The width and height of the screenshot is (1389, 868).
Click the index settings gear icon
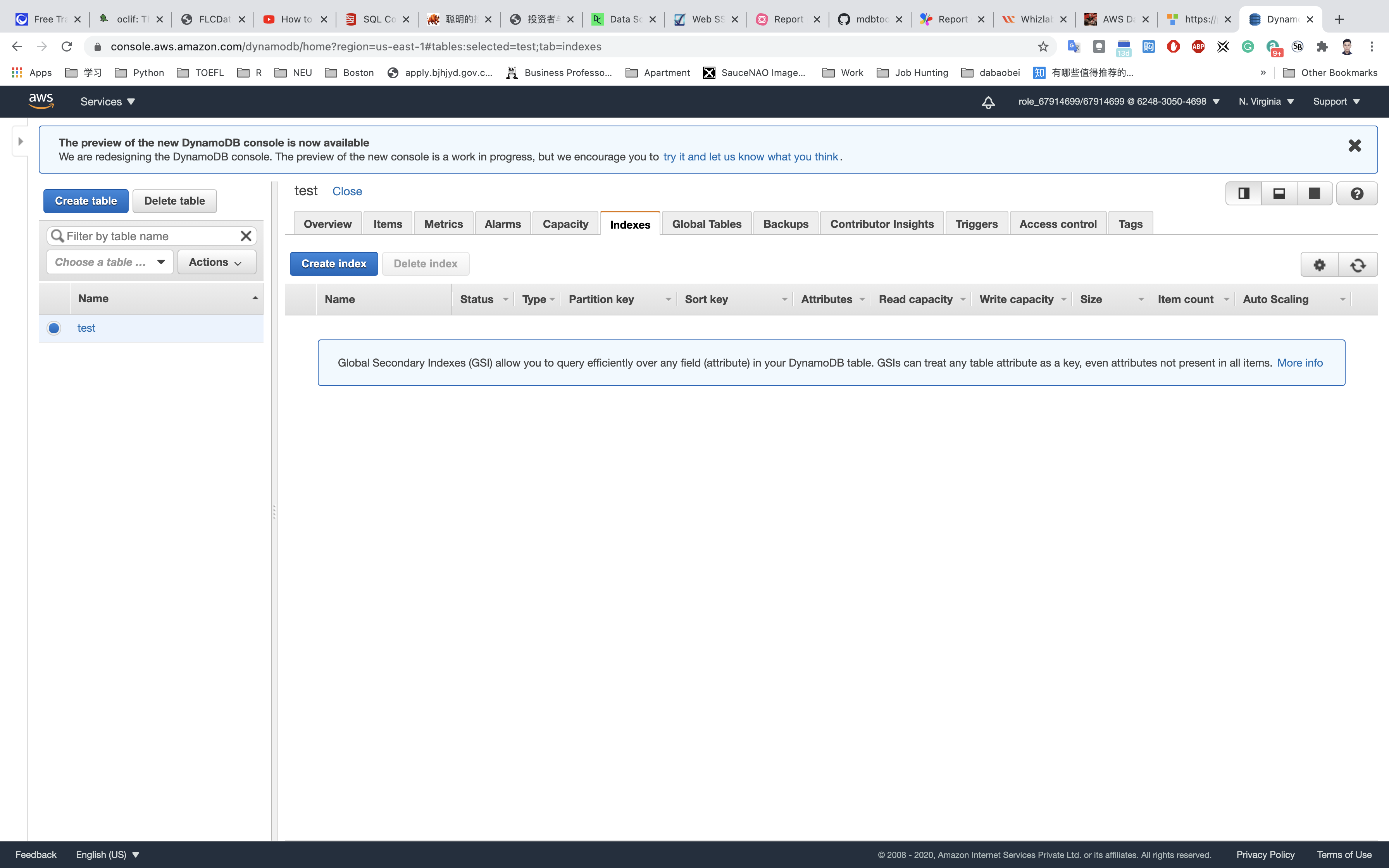click(1319, 265)
